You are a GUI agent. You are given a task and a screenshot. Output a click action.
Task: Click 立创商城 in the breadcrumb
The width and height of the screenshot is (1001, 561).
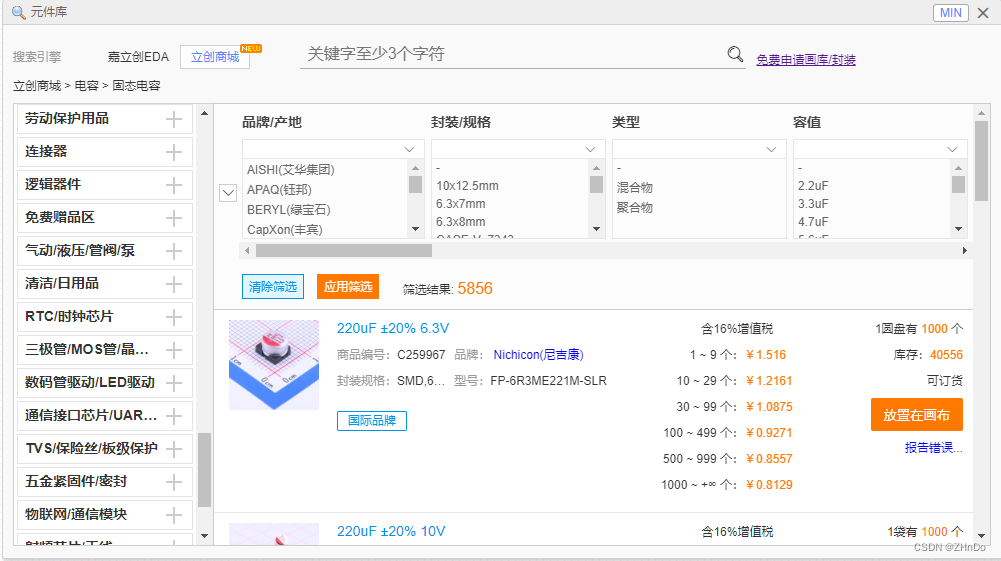coord(37,86)
